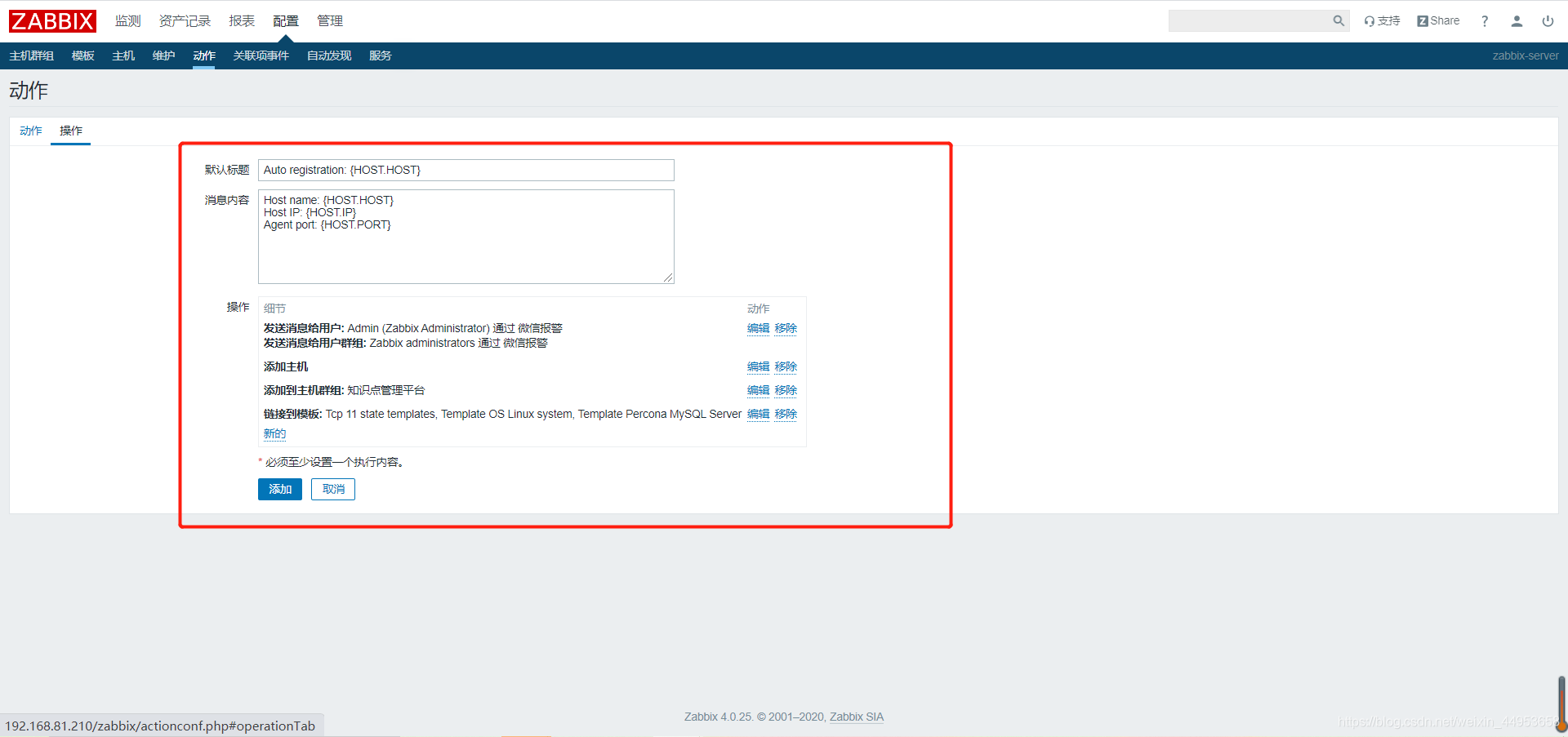This screenshot has width=1568, height=737.
Task: Remove the 发送消息给用户 operation
Action: tap(786, 328)
